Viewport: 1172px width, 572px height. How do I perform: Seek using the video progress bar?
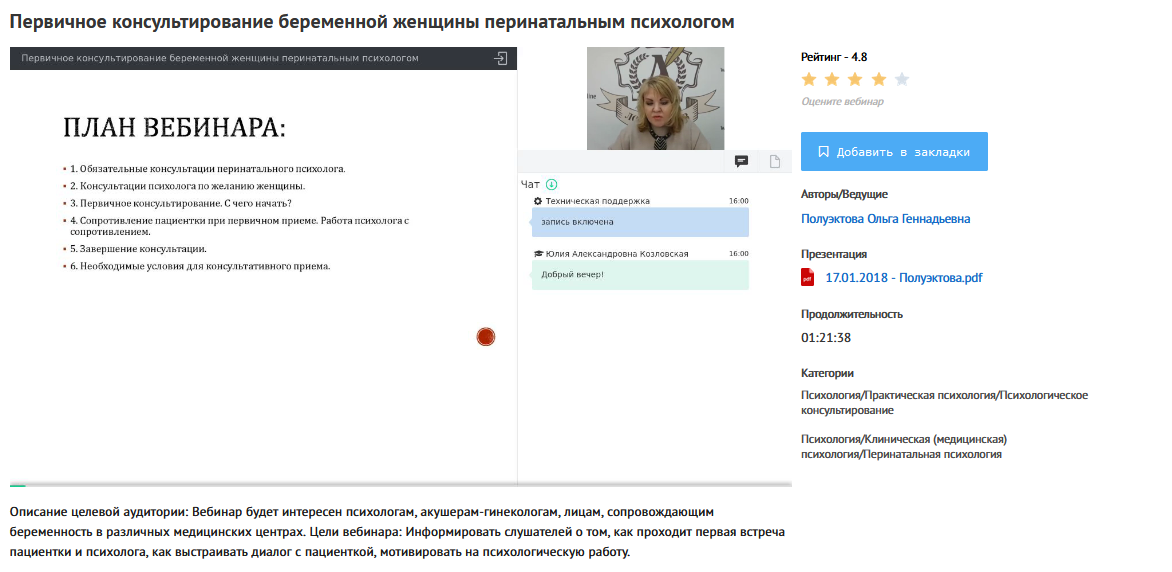coord(400,485)
